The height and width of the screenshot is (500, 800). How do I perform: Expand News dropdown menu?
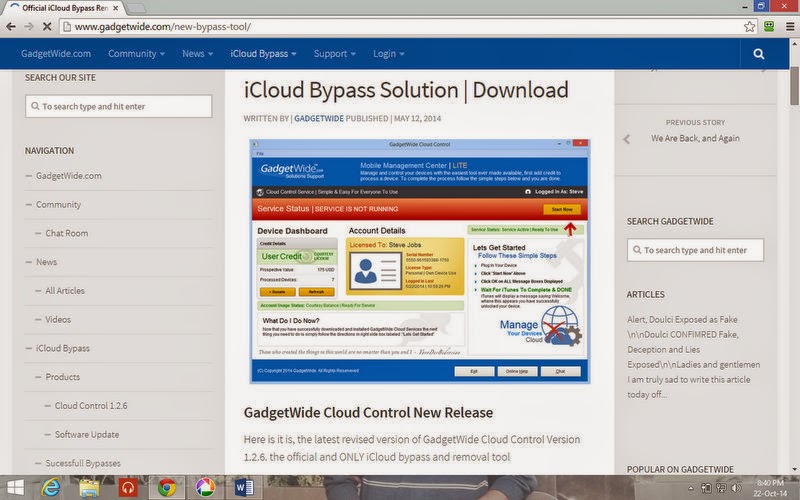coord(197,54)
